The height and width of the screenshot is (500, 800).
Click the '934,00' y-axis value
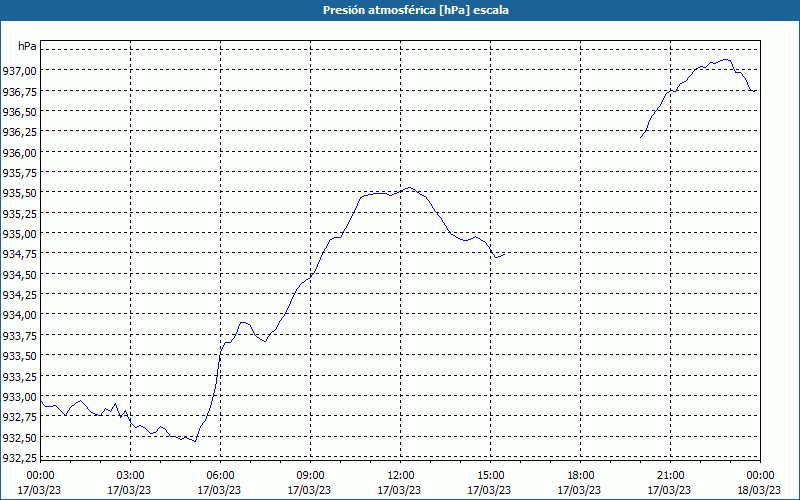19,315
